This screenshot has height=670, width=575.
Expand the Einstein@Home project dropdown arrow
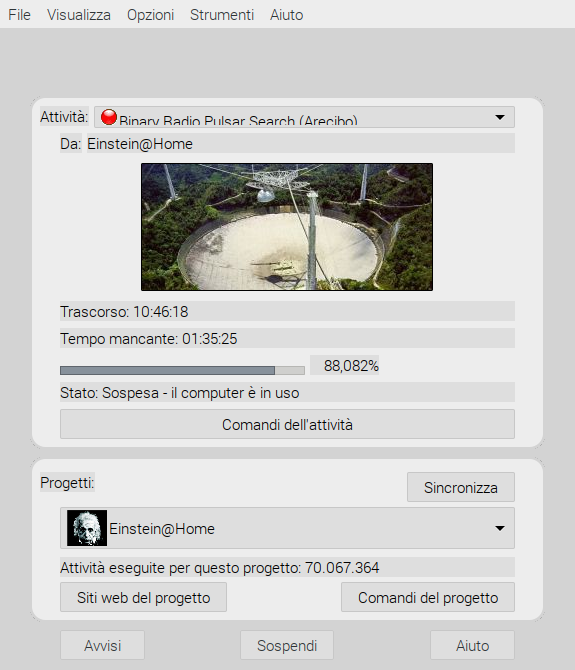point(499,528)
